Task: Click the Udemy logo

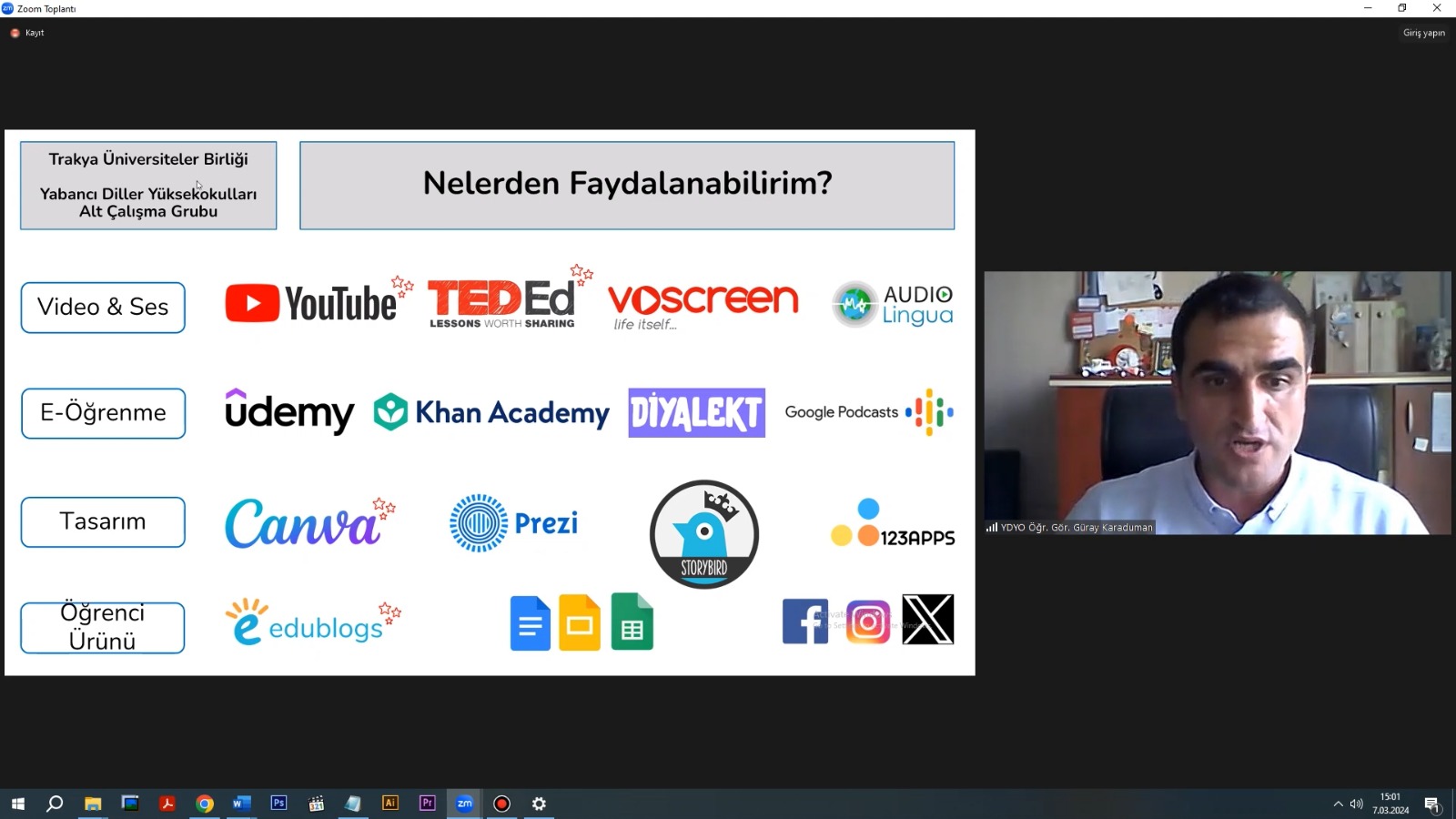Action: coord(289,412)
